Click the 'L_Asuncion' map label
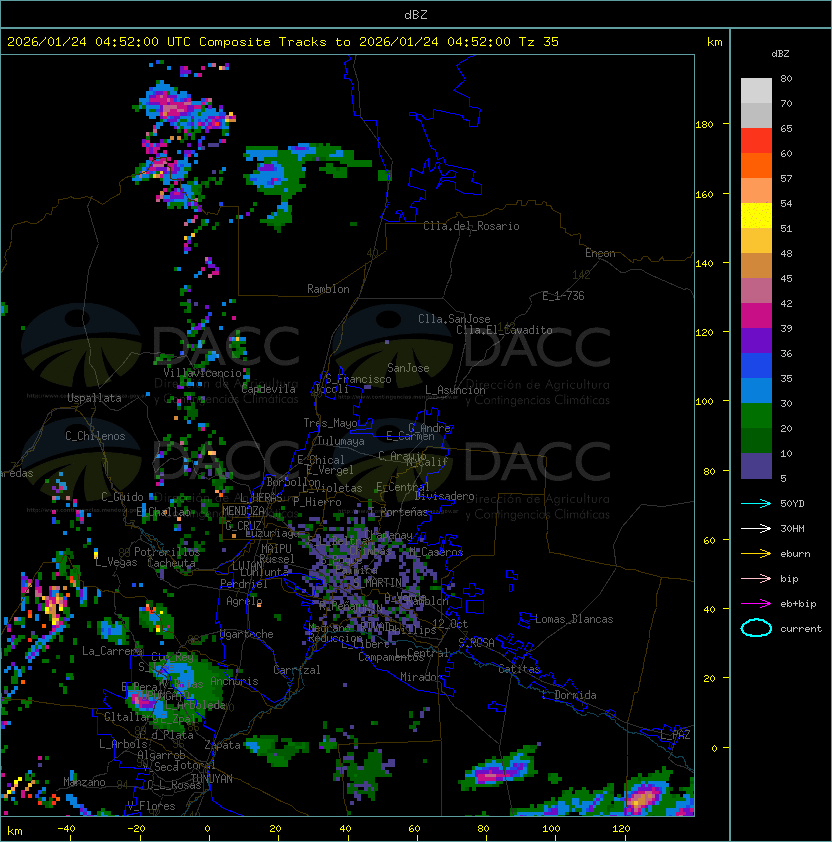Viewport: 832px width, 842px height. [455, 390]
